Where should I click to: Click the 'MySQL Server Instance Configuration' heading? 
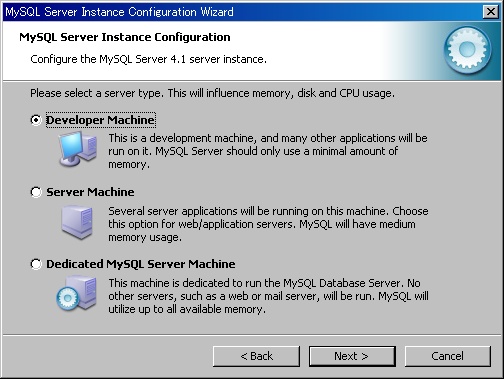(x=125, y=37)
